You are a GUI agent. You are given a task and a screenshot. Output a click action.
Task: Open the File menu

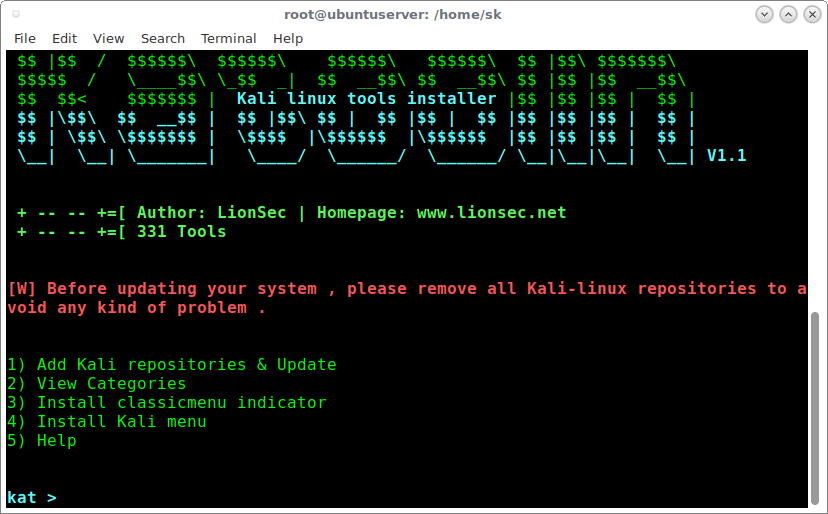(x=25, y=39)
